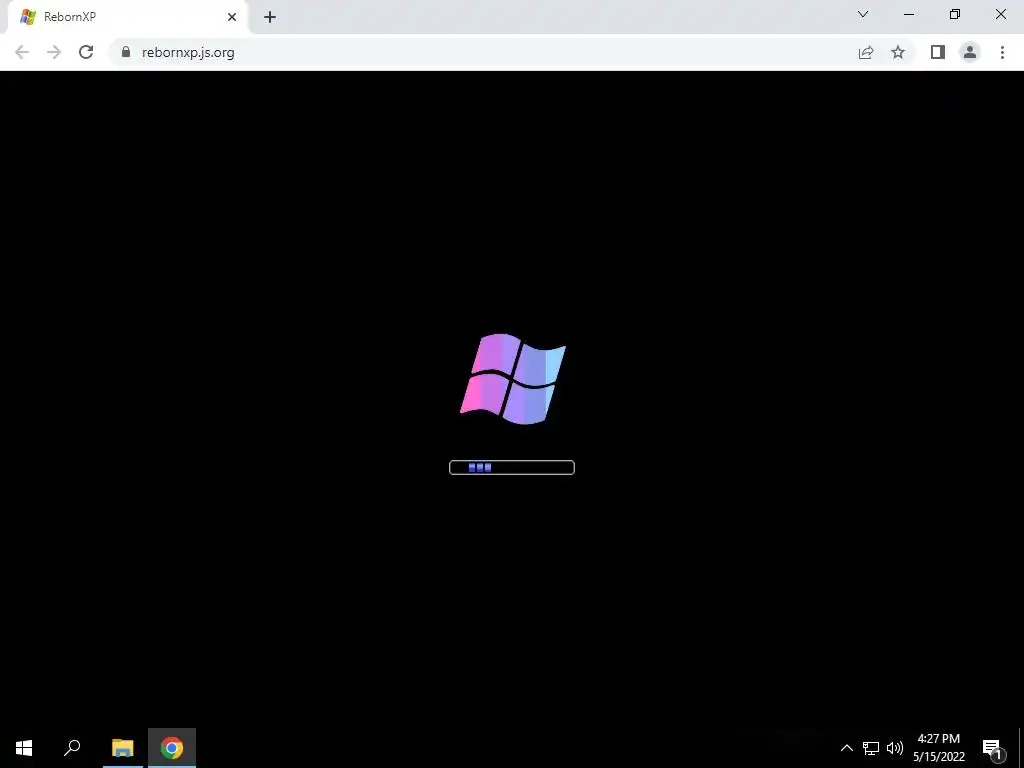Open network status tray icon
Screen dimensions: 1024x768
point(871,748)
